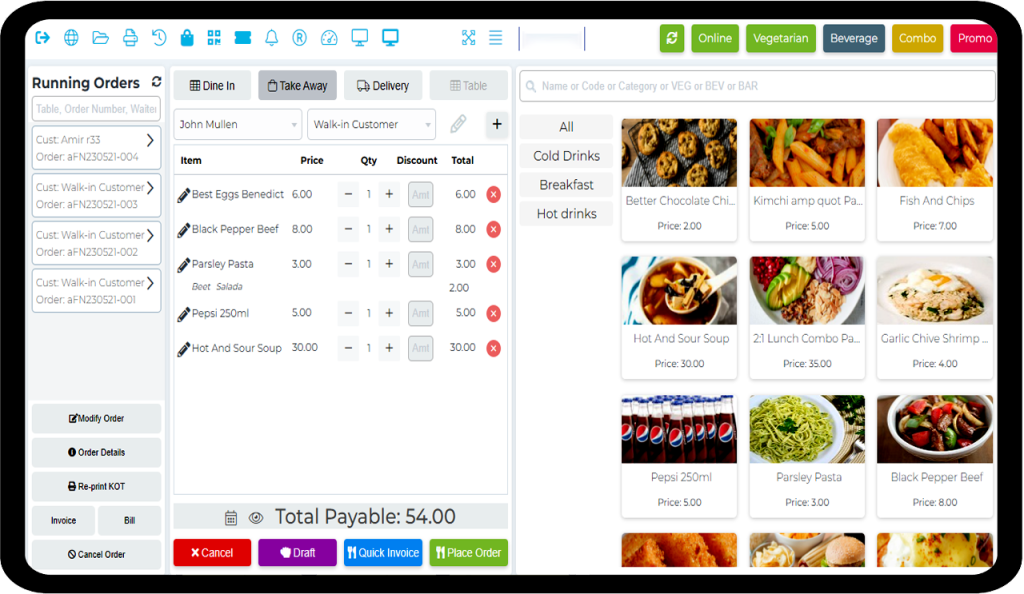Select the Take Away order type
This screenshot has width=1024, height=594.
(x=297, y=86)
